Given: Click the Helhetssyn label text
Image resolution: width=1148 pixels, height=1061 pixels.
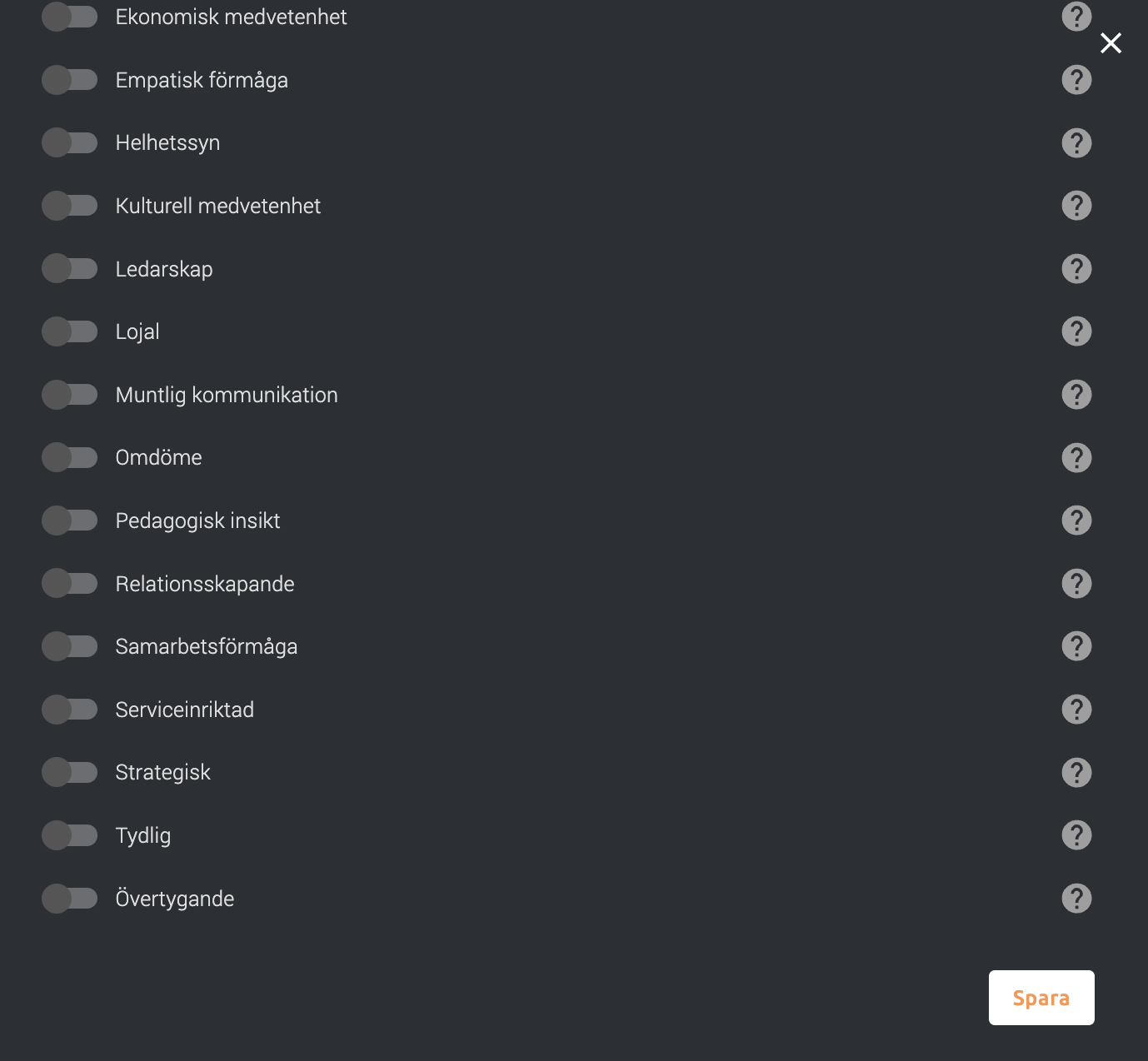Looking at the screenshot, I should pyautogui.click(x=167, y=142).
